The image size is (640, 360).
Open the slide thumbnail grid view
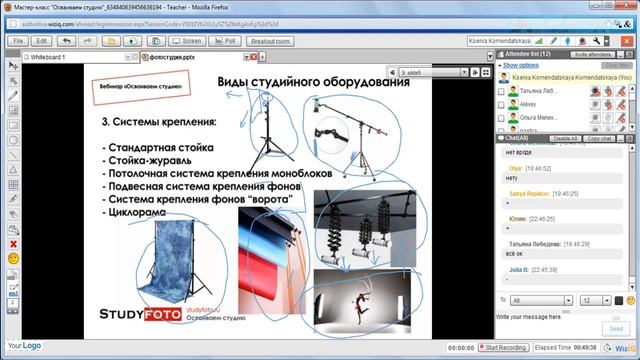486,72
